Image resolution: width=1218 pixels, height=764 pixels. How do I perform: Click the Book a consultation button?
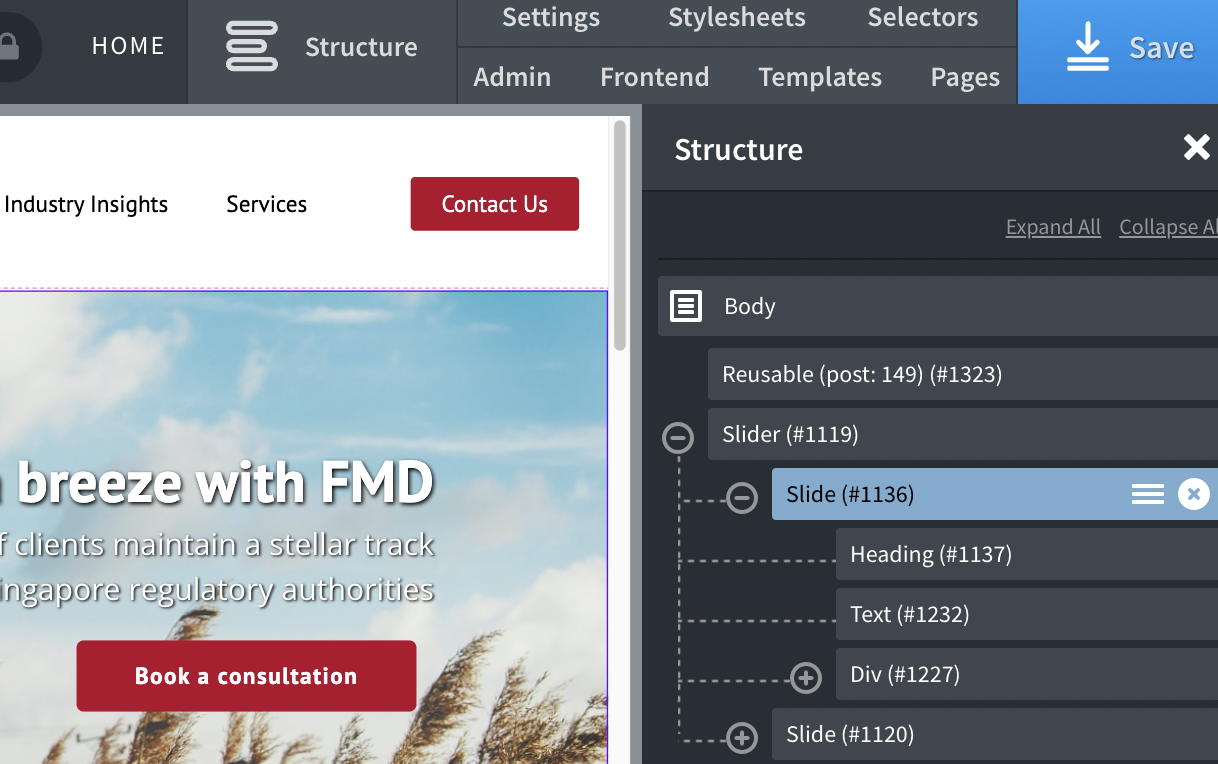click(246, 676)
